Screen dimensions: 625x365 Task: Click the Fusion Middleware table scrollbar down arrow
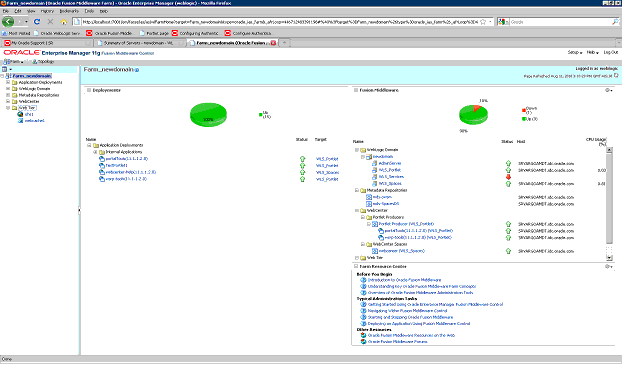[x=609, y=257]
